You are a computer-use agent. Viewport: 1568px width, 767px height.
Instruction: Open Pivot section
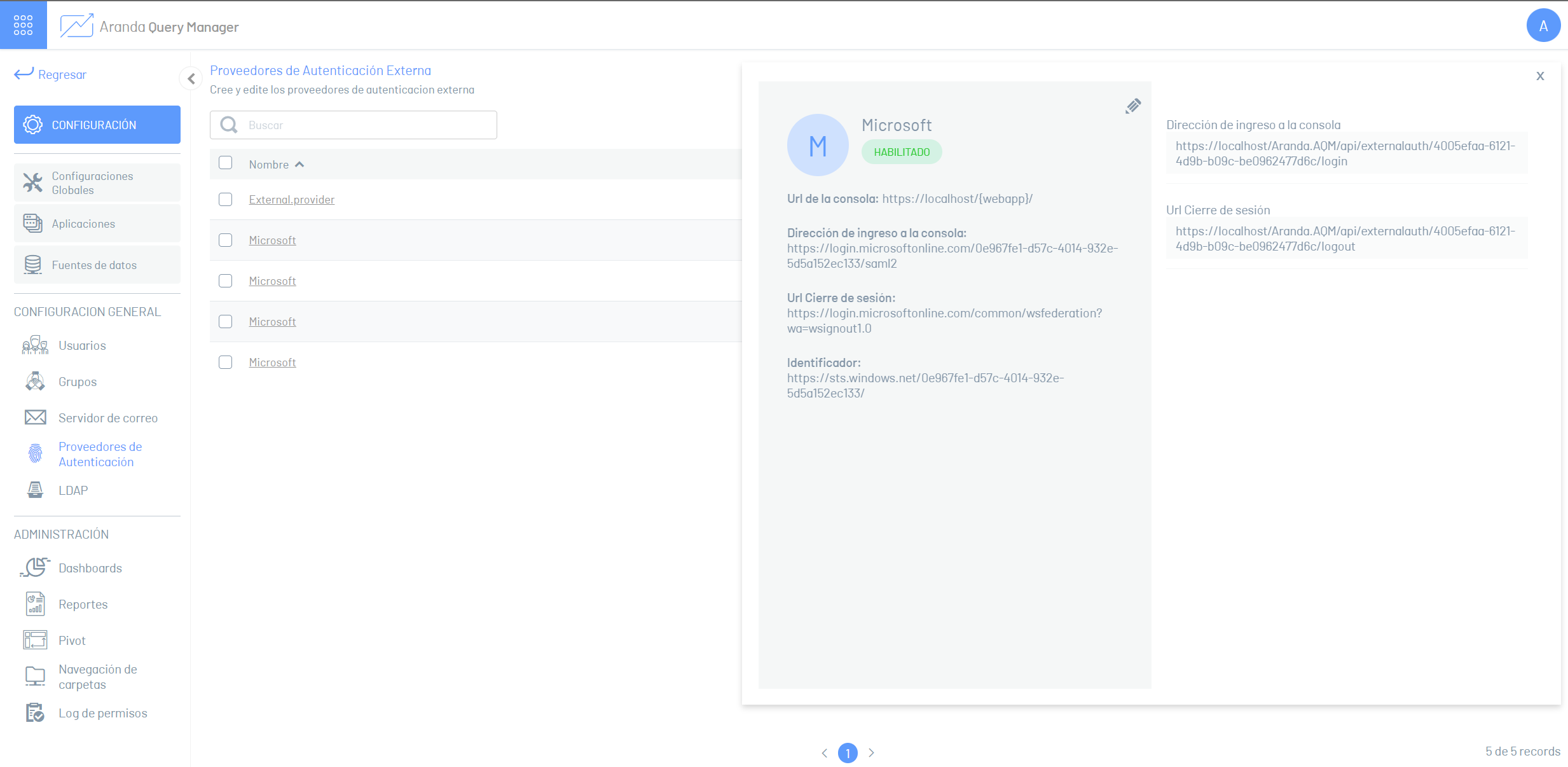72,640
